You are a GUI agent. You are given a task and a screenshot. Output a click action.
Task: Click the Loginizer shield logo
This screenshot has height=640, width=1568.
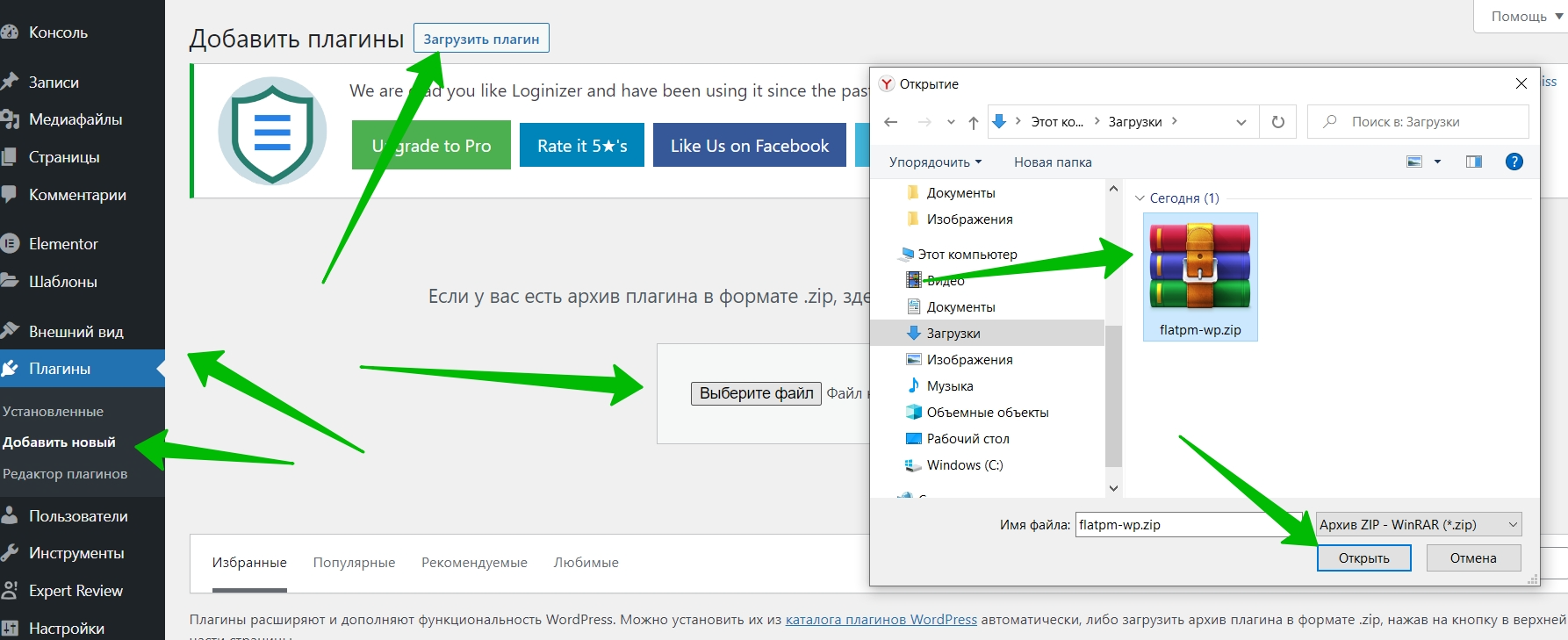point(272,131)
